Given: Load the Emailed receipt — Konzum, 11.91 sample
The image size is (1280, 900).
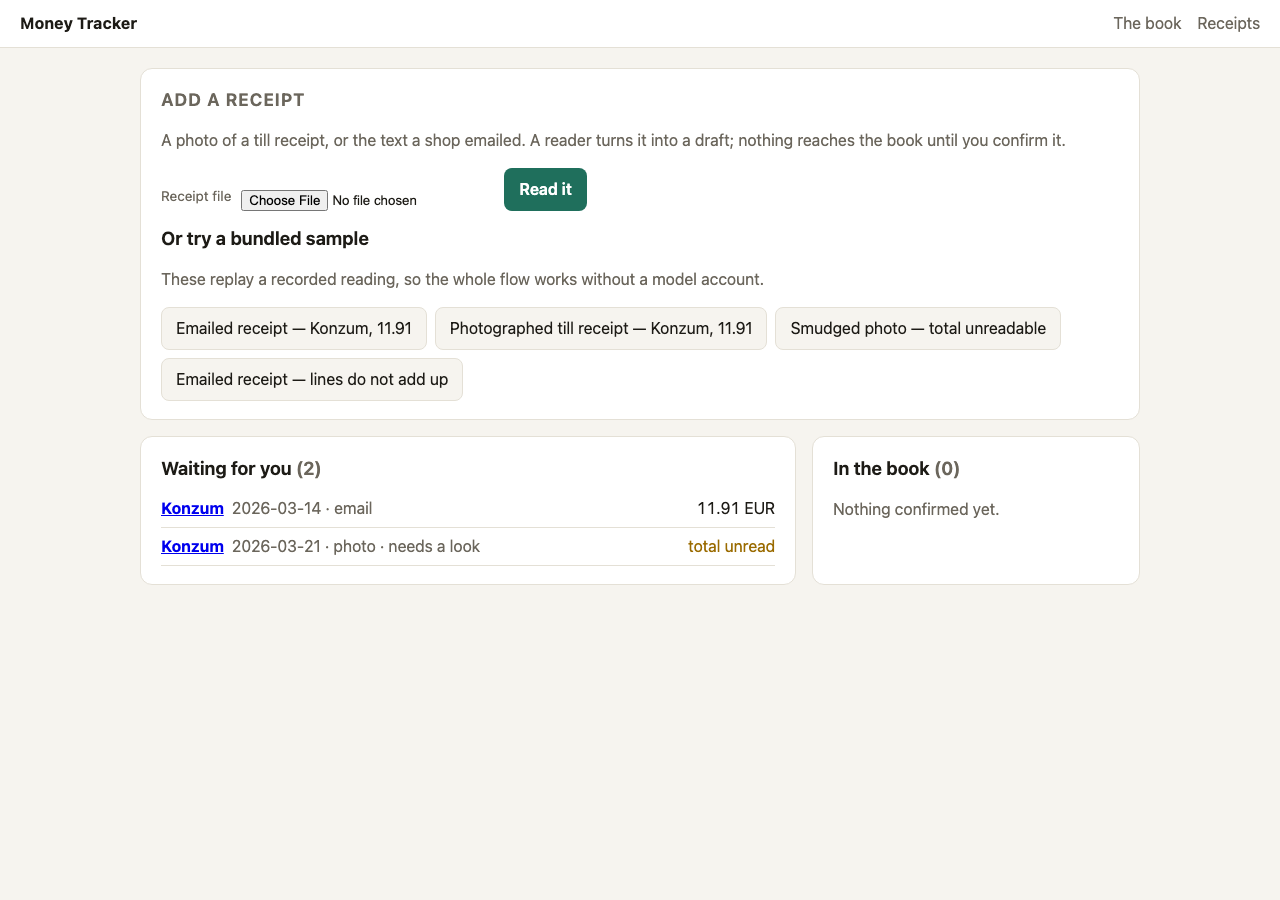Looking at the screenshot, I should [x=294, y=328].
